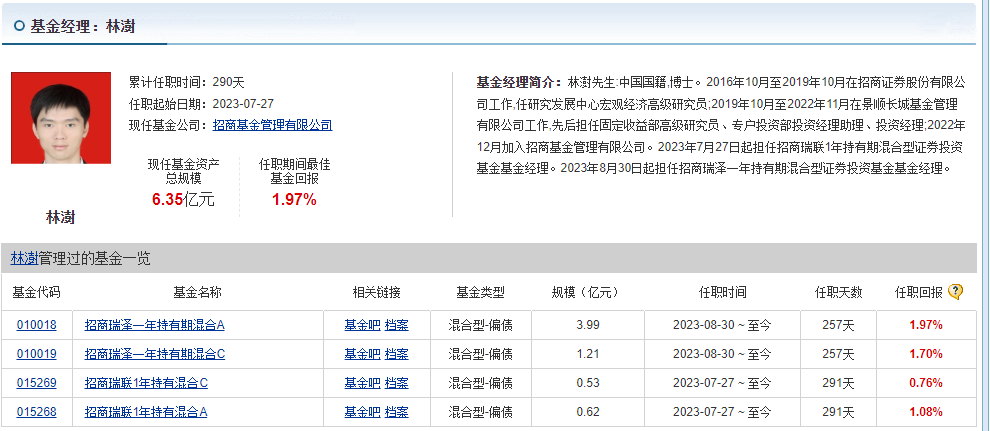990x431 pixels.
Task: Click the 任职回报 column header text
Action: [x=919, y=292]
